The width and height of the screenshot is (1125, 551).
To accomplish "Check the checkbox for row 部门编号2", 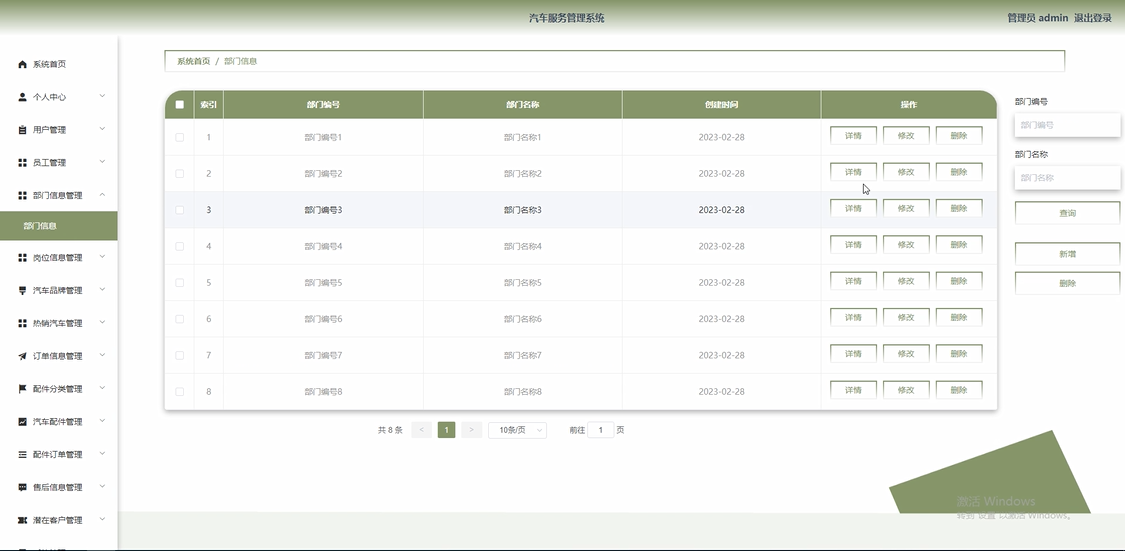I will coord(179,174).
